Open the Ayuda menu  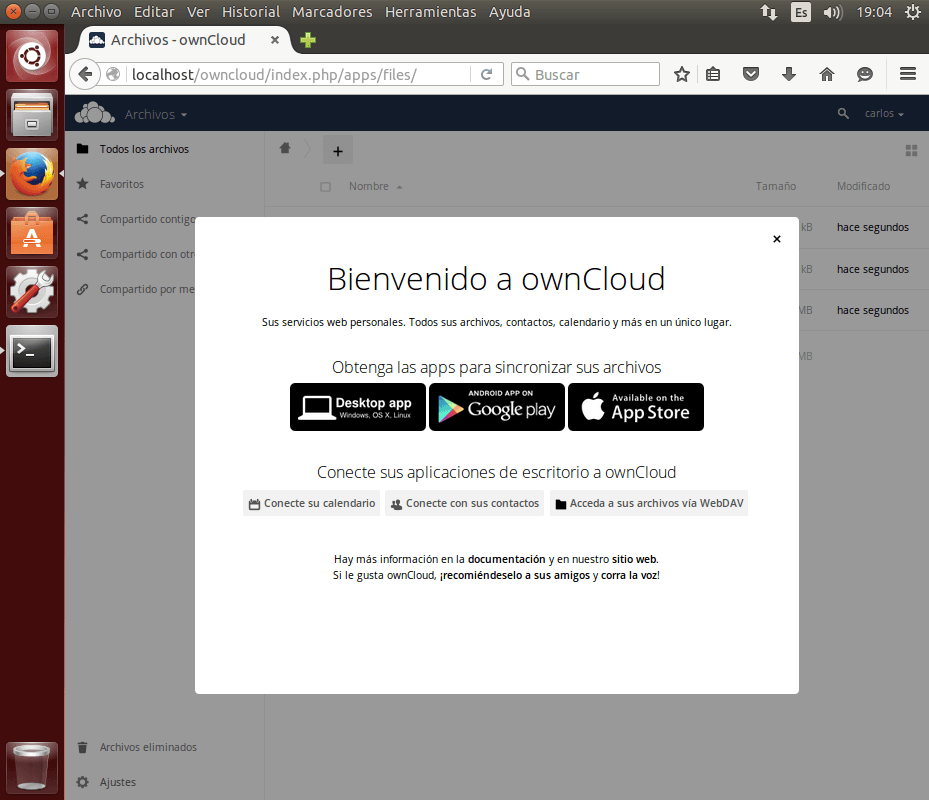click(x=510, y=12)
